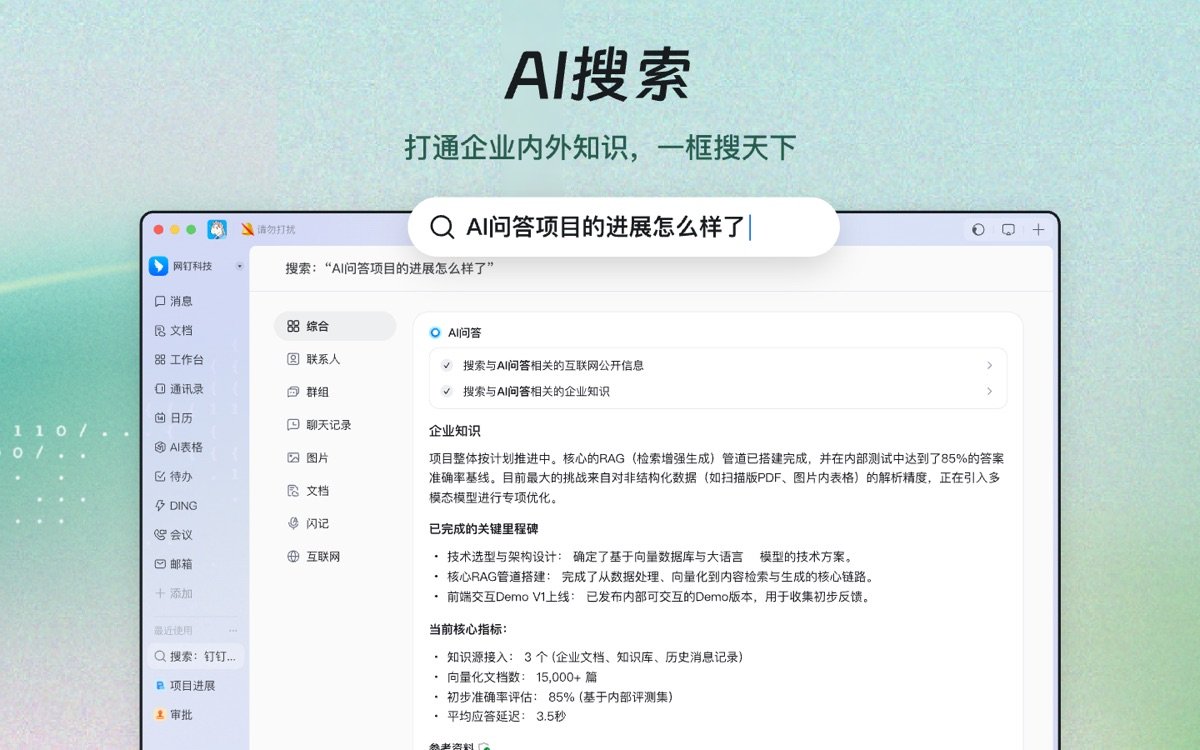Open the 最近使用 more options ellipsis
Image resolution: width=1200 pixels, height=750 pixels.
[x=231, y=628]
